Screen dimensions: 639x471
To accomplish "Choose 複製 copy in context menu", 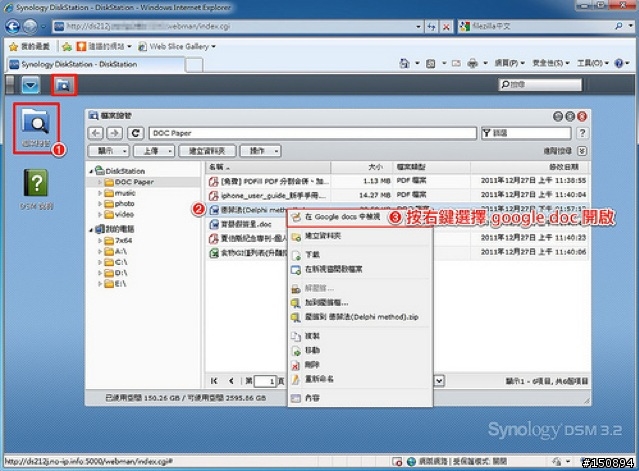I will (361, 336).
